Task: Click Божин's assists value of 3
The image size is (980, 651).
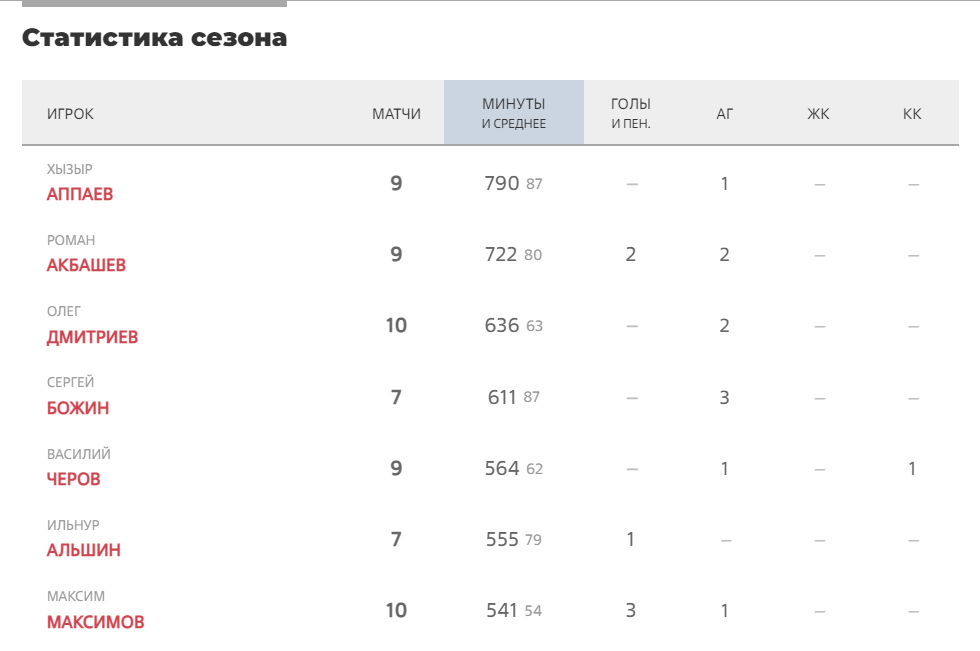Action: [x=724, y=397]
